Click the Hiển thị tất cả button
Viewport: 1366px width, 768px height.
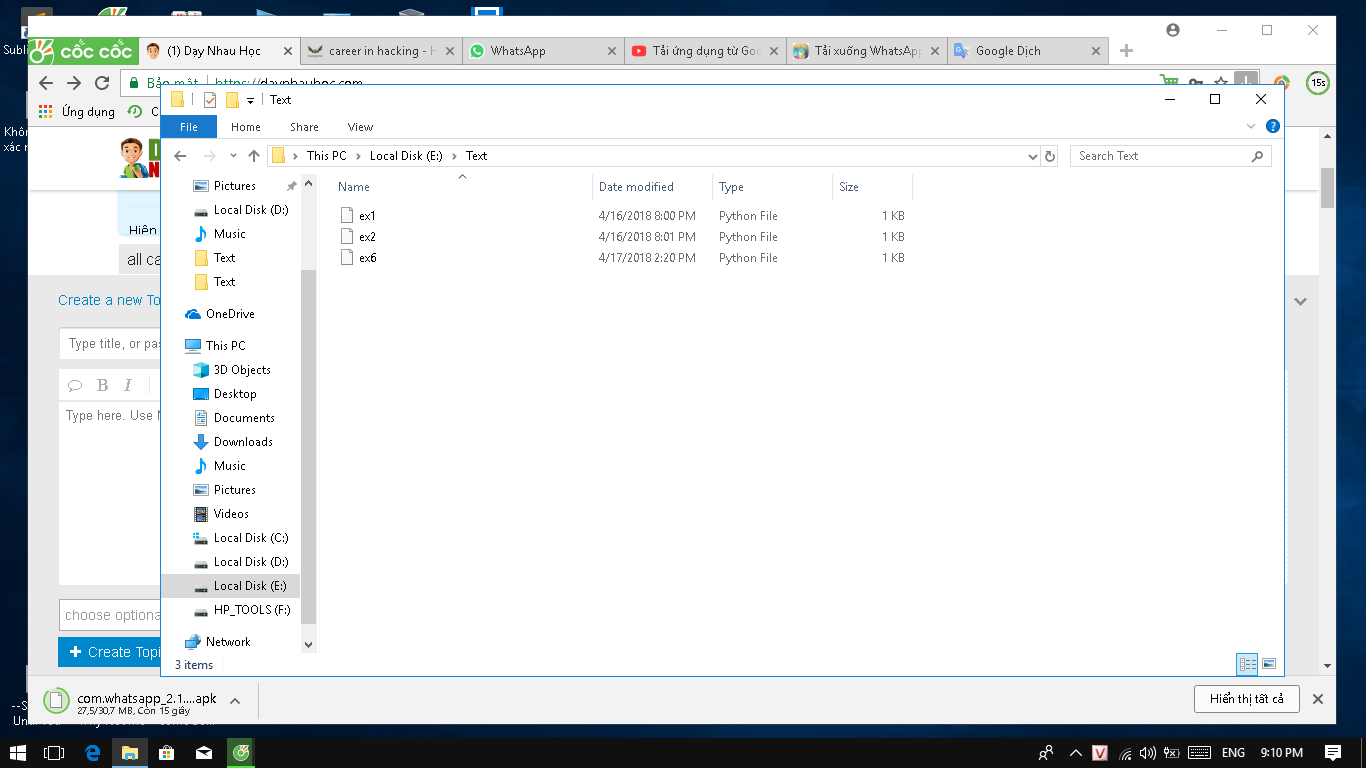(x=1246, y=699)
